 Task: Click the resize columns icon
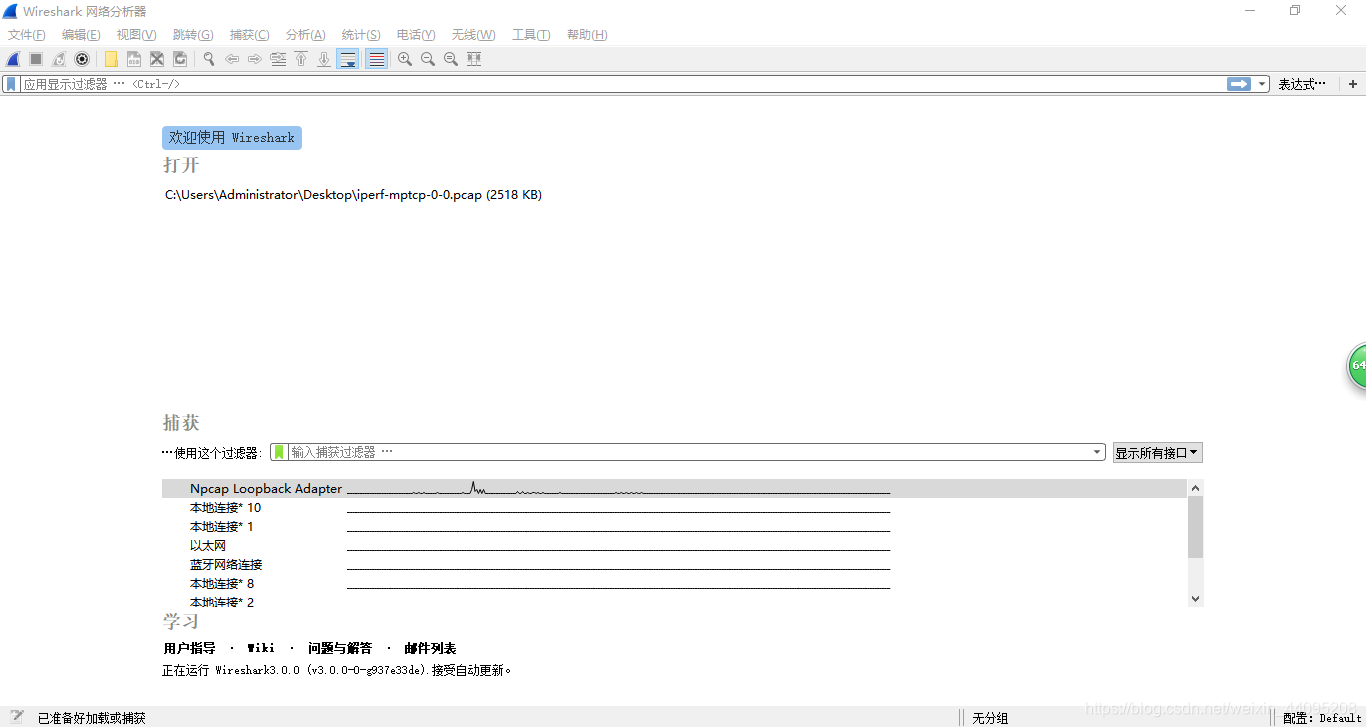point(474,59)
